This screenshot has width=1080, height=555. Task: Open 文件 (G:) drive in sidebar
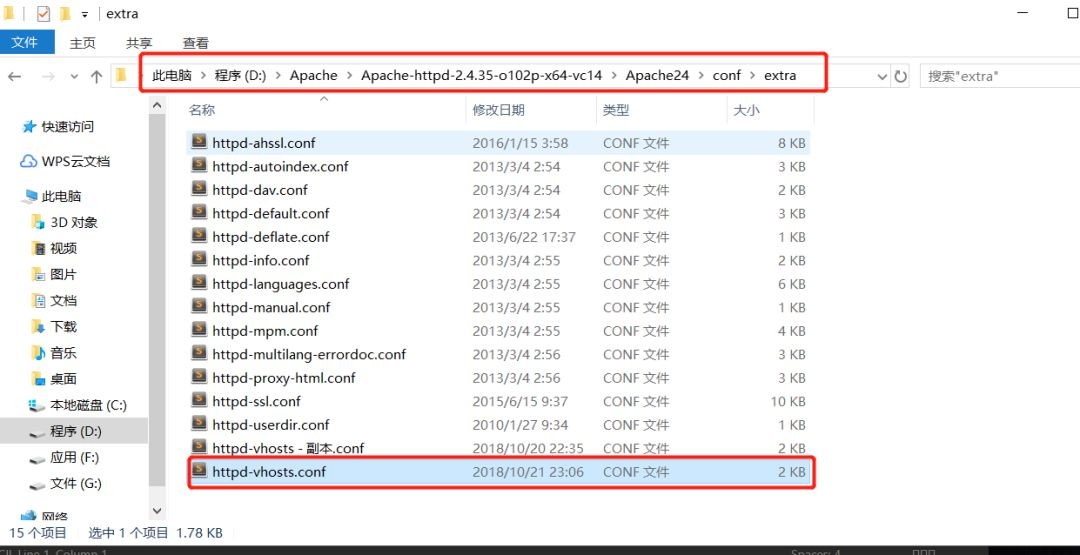click(76, 484)
